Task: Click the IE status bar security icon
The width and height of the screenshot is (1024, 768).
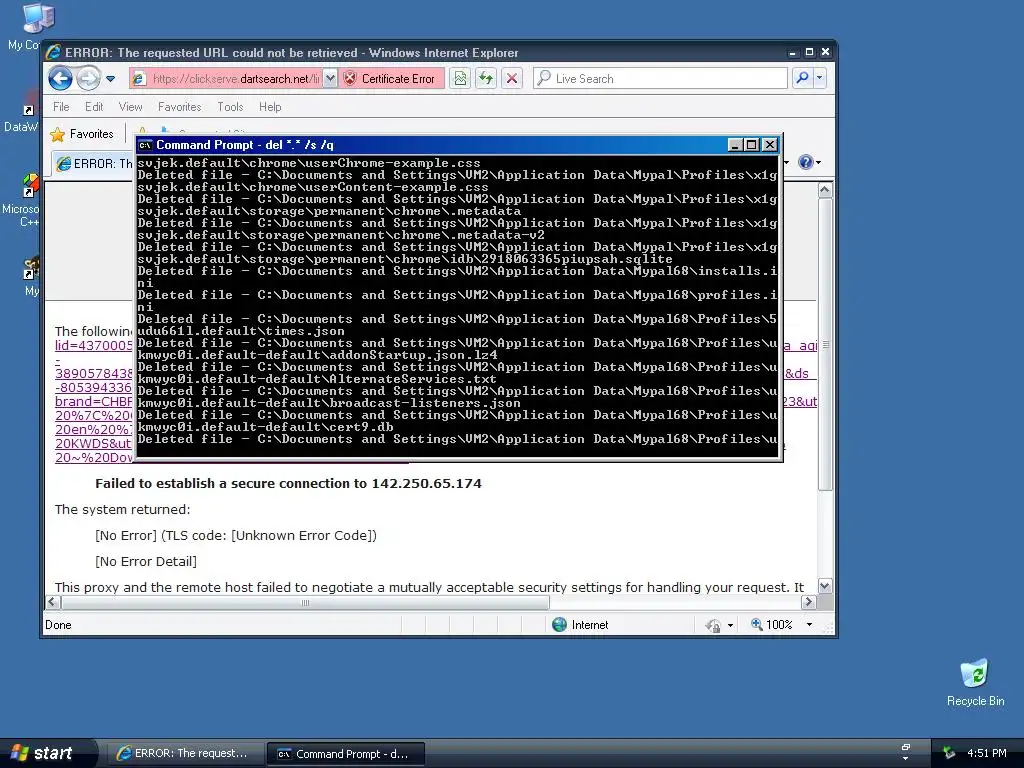Action: click(x=712, y=626)
